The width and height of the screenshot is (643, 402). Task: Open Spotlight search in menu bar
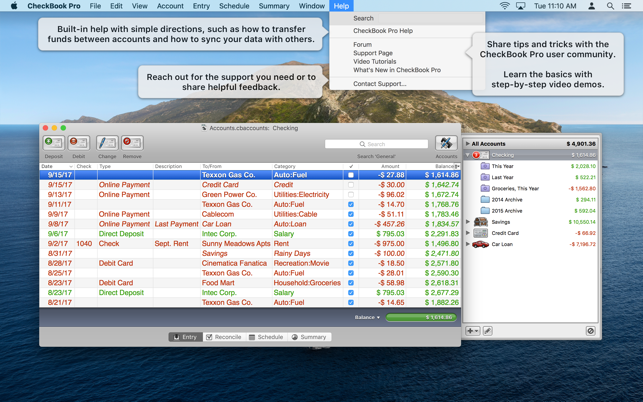click(x=610, y=6)
